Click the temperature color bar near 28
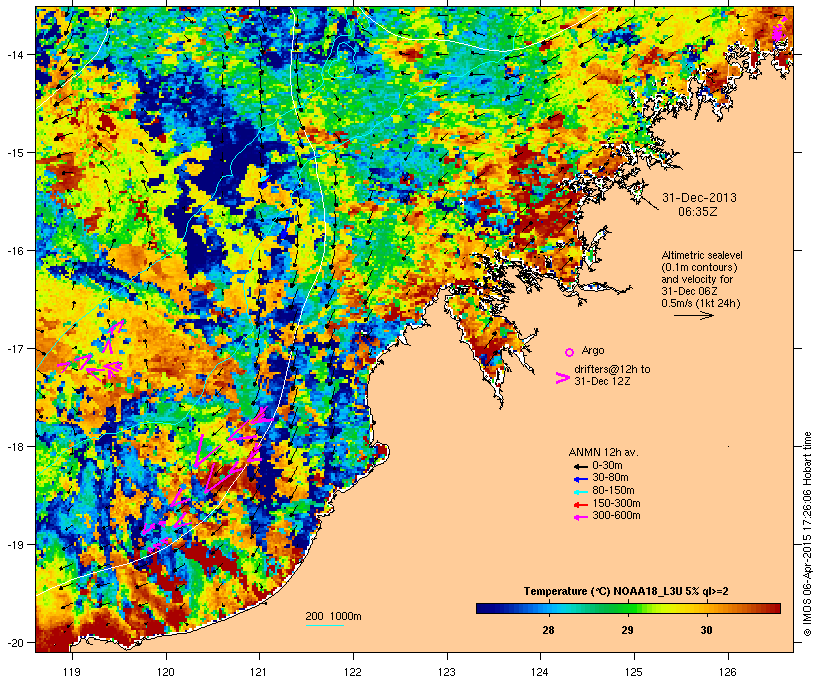The width and height of the screenshot is (820, 680). [548, 608]
